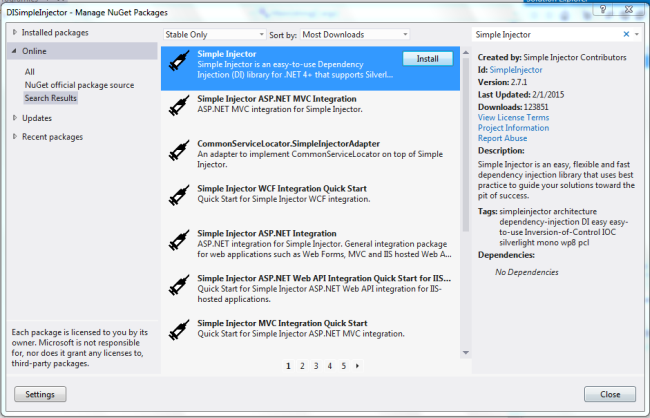
Task: Click the CommonServiceLocator.SimpleInjectorAdapter package icon
Action: pos(179,150)
